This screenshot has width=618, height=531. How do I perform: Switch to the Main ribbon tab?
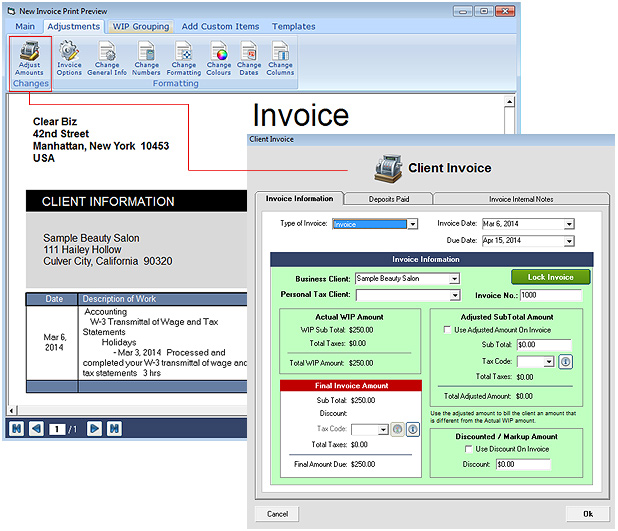25,26
